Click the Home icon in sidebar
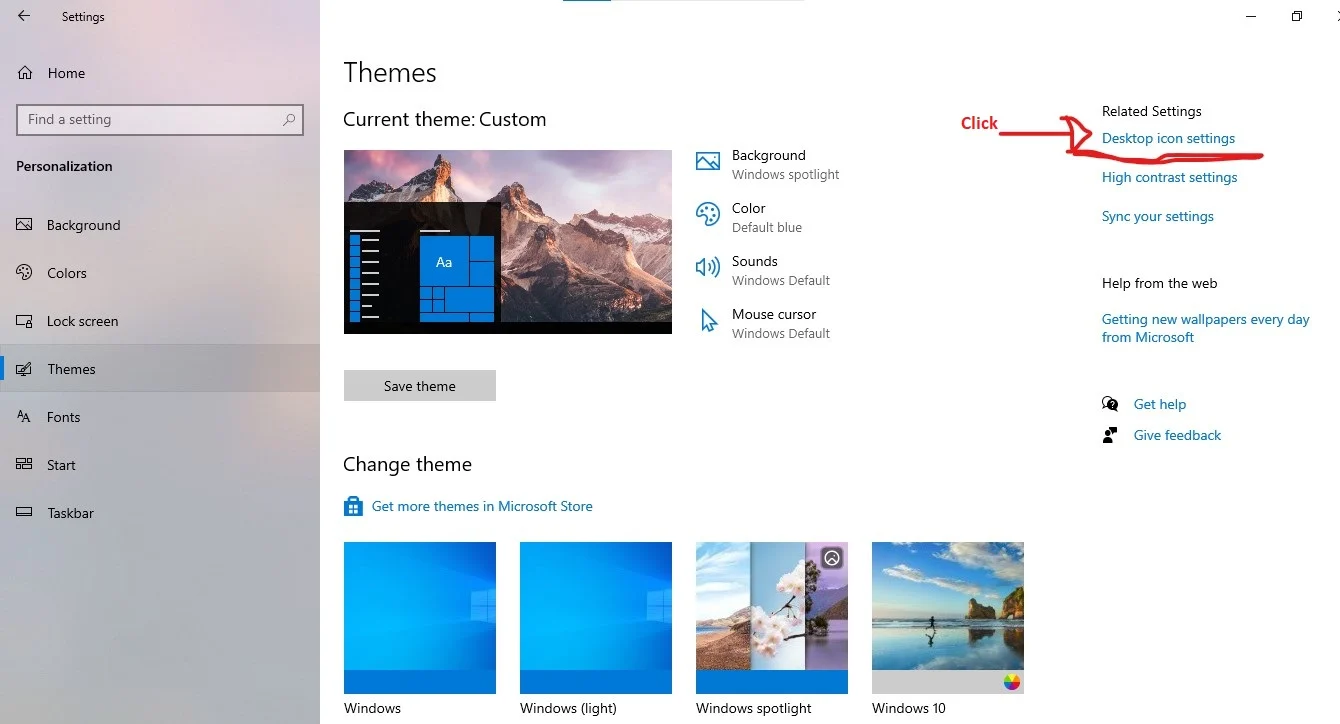Image resolution: width=1340 pixels, height=724 pixels. 25,73
